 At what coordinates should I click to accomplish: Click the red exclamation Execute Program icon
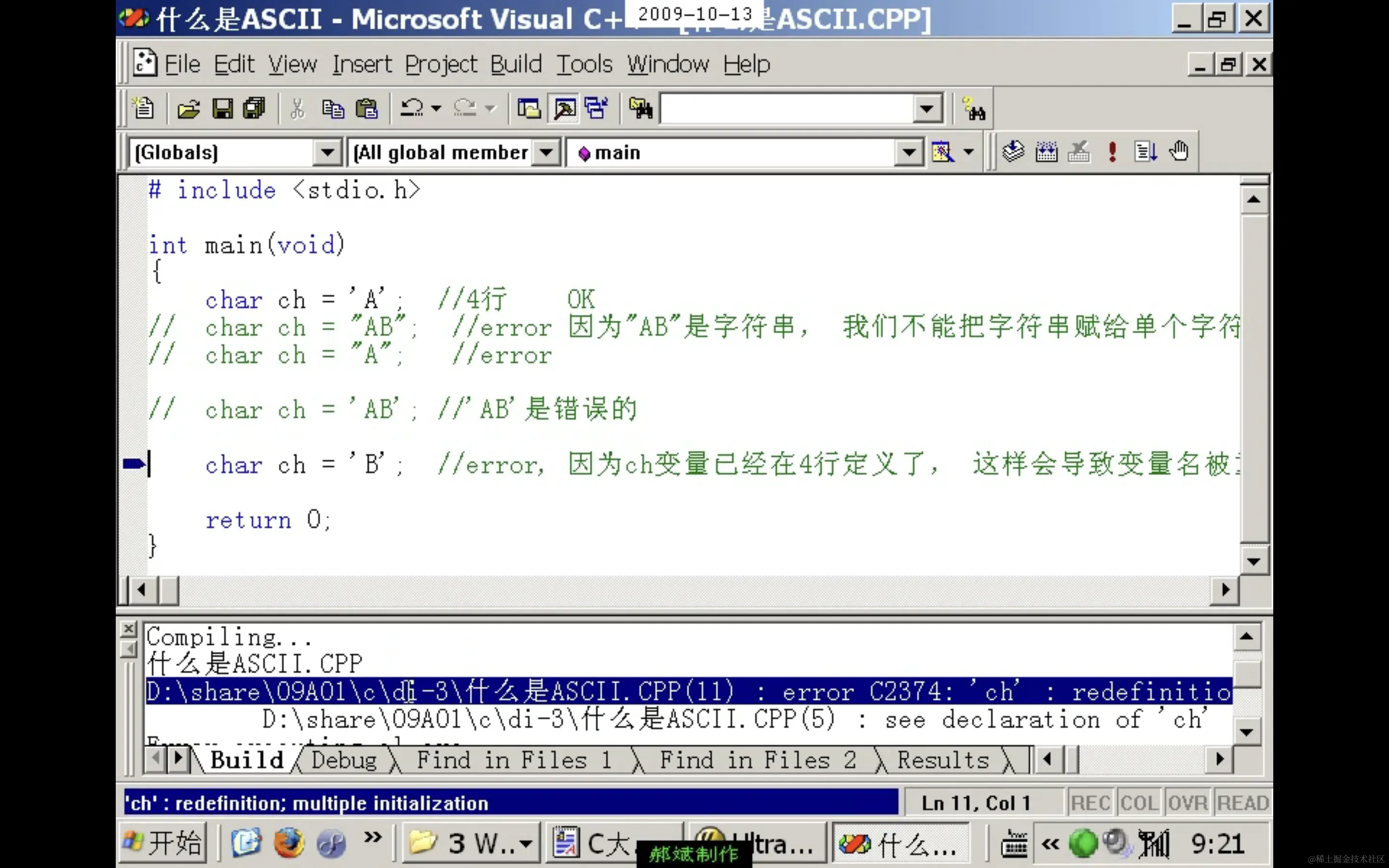click(x=1112, y=152)
